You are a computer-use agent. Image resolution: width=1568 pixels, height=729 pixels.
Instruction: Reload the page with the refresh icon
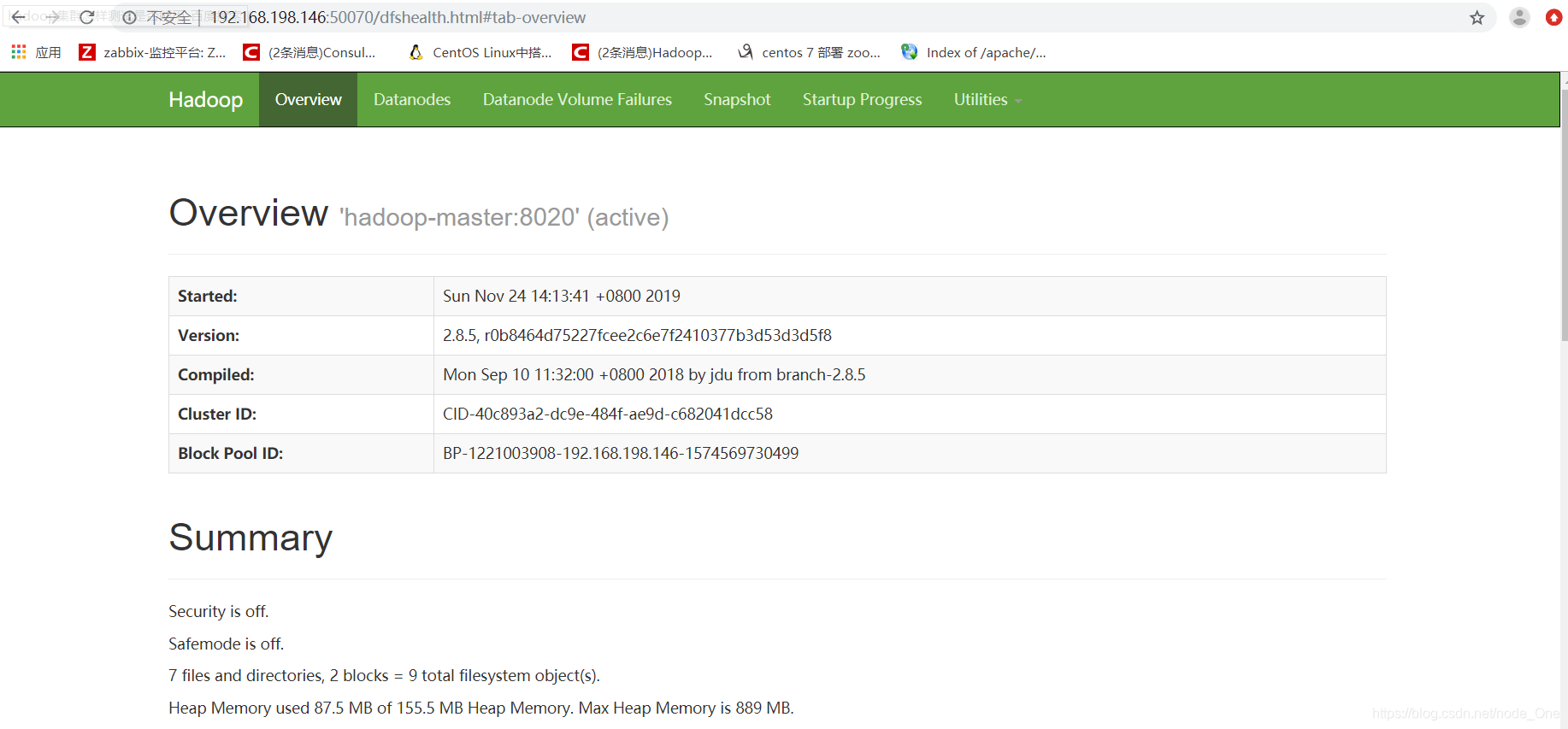pyautogui.click(x=87, y=17)
